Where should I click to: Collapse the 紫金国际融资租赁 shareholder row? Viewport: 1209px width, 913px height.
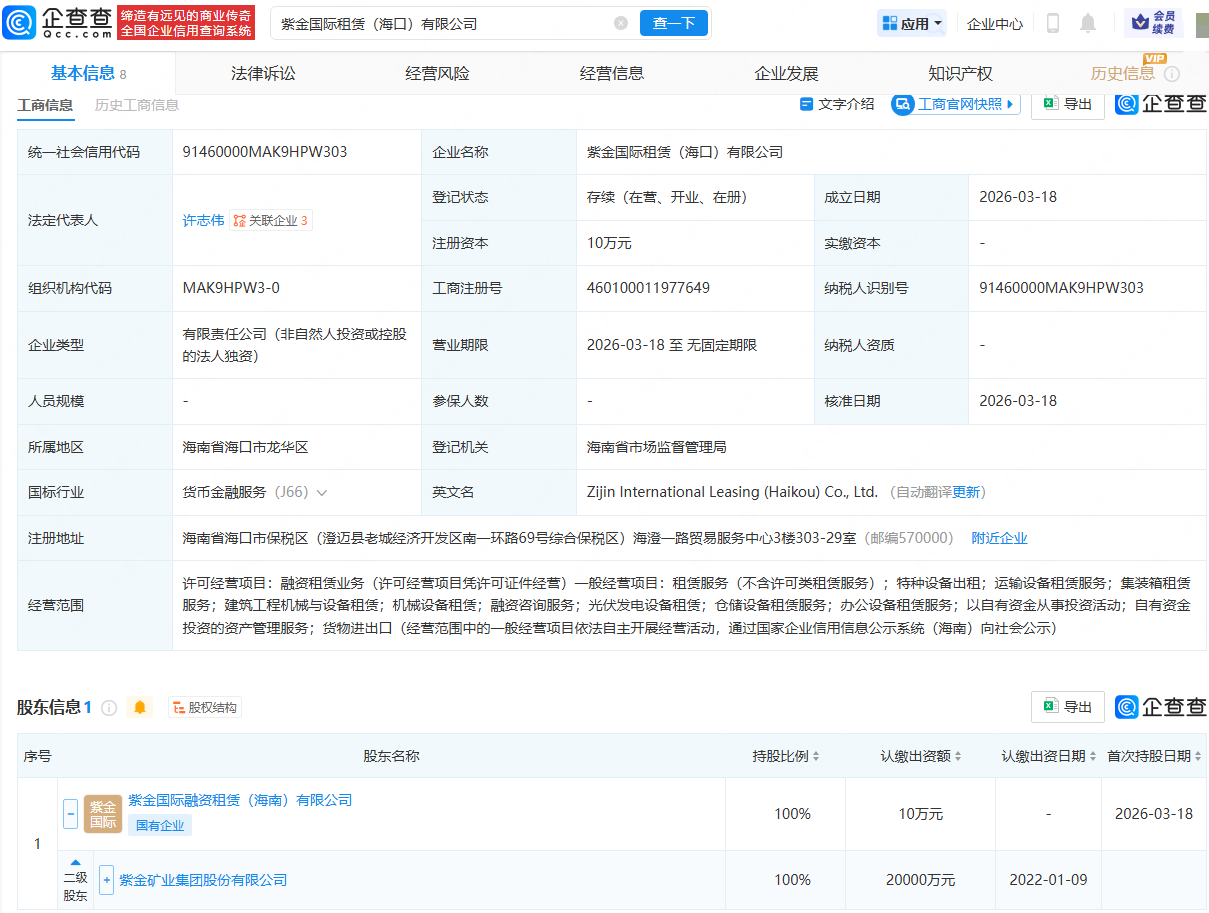pyautogui.click(x=70, y=814)
